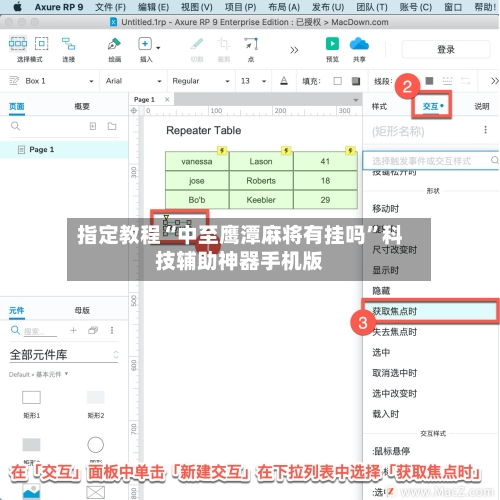Click the widget style manager icon

(x=14, y=81)
